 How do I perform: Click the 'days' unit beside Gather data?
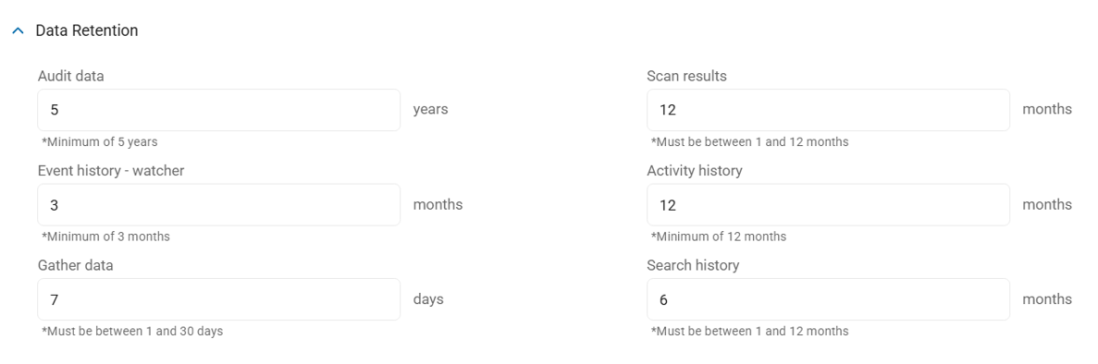point(429,300)
